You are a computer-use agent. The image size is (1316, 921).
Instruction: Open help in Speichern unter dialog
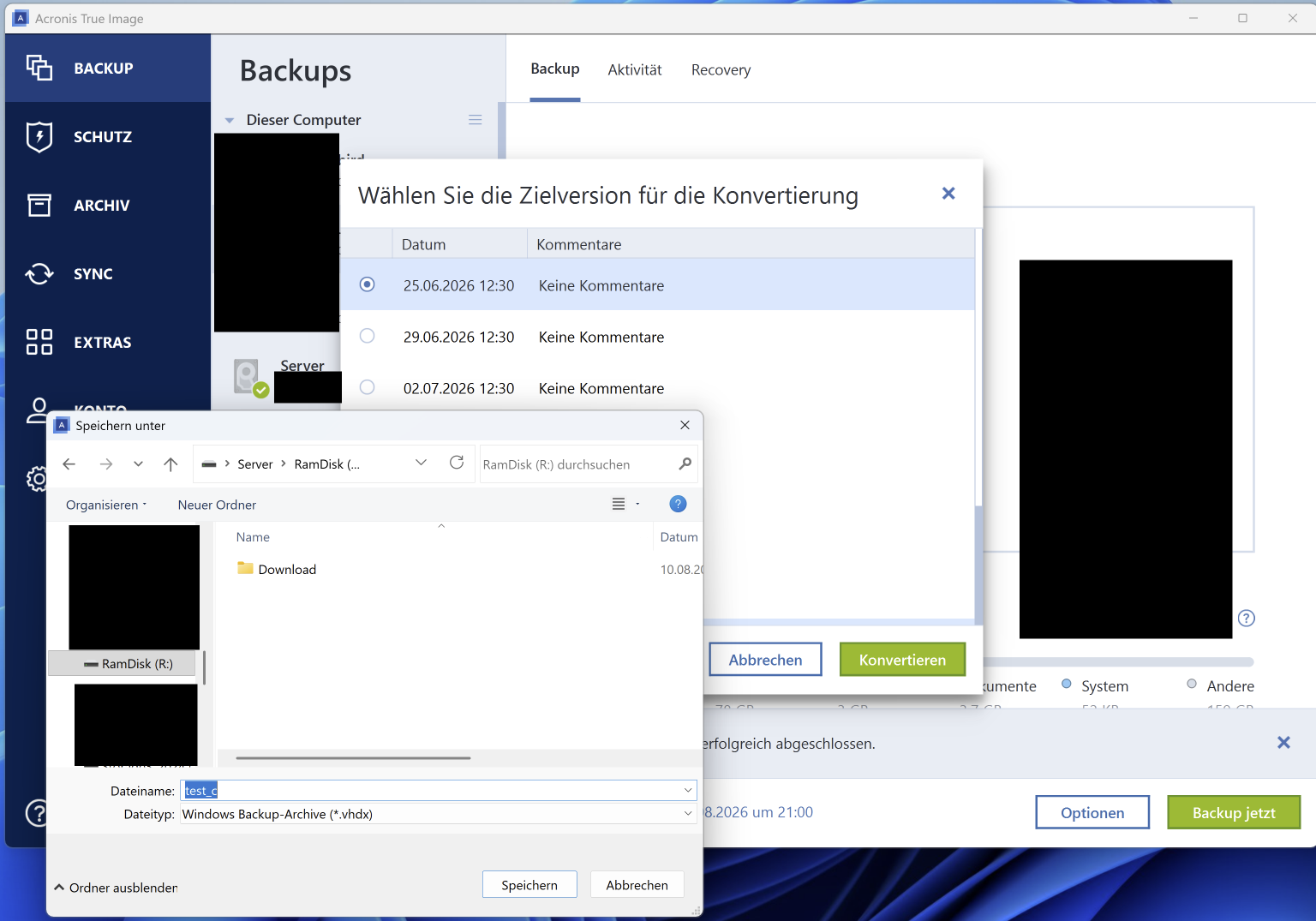coord(678,504)
